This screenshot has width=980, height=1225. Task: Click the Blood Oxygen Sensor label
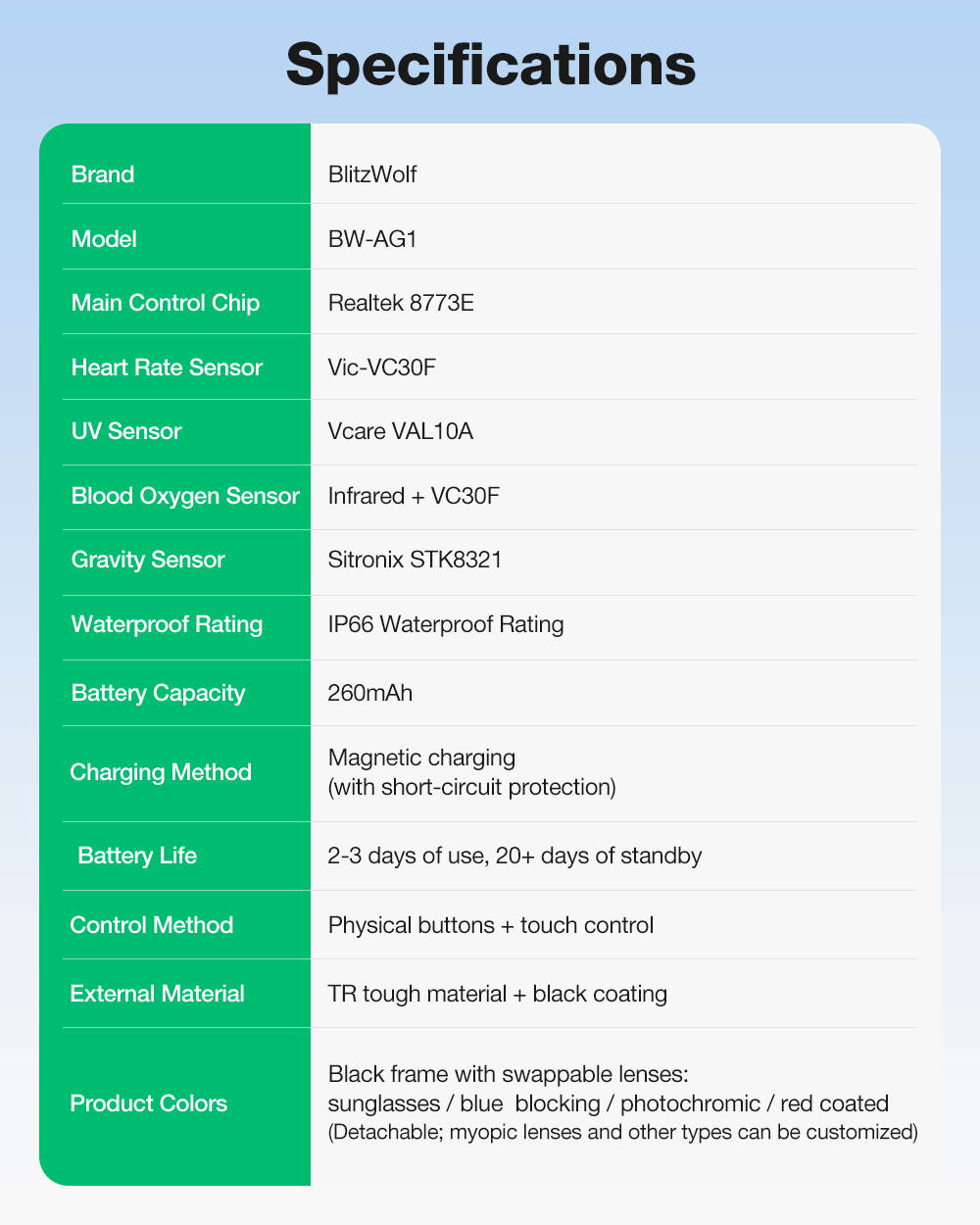185,496
